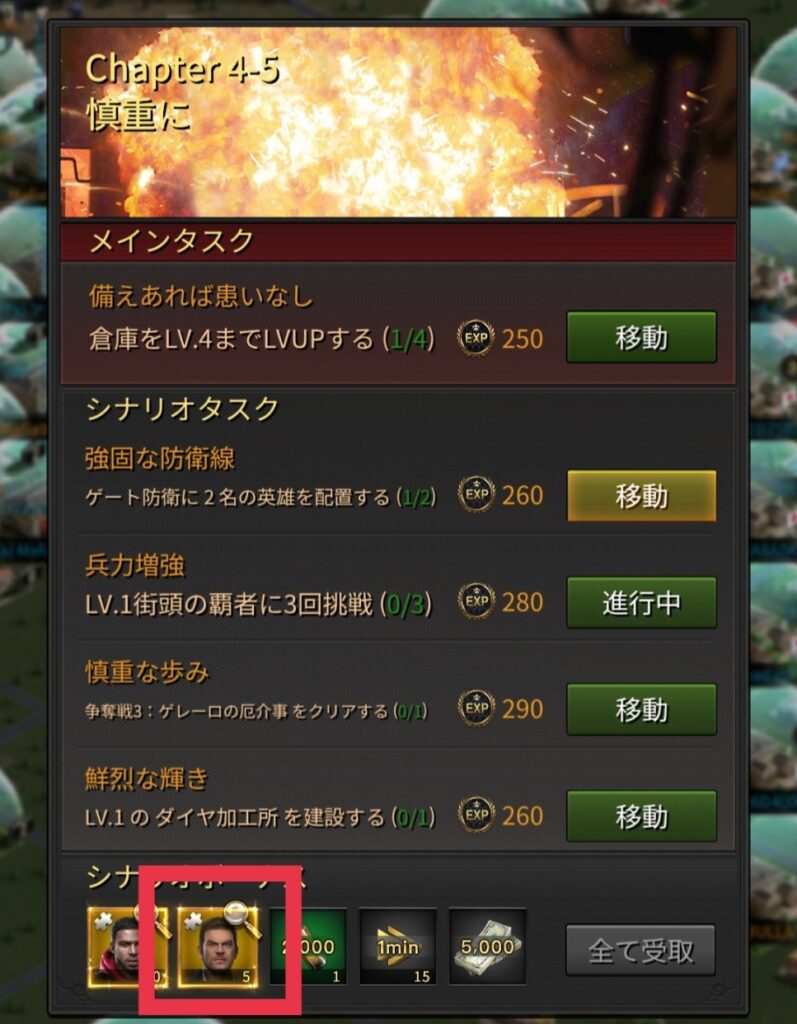This screenshot has height=1024, width=797.
Task: Tap the green 2,000 resource reward icon
Action: [308, 946]
